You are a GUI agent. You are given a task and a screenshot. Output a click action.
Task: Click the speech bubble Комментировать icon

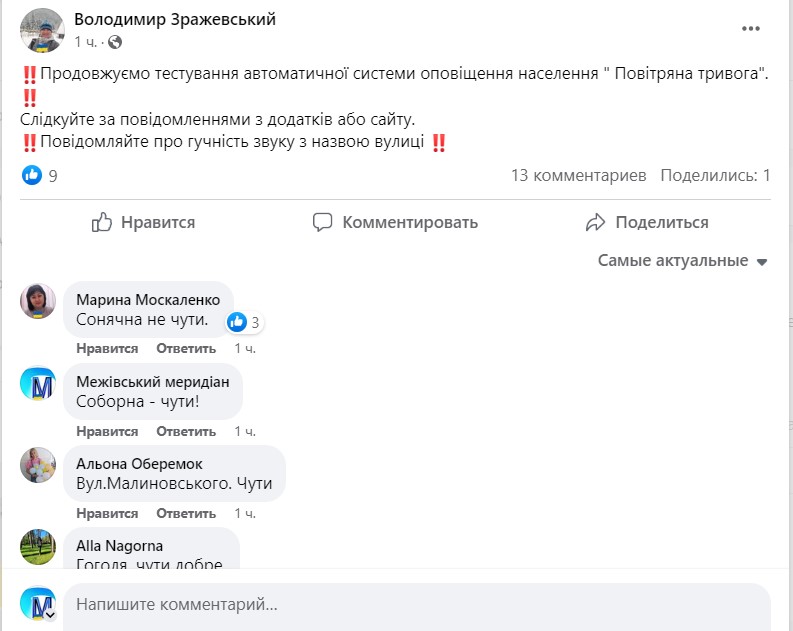coord(322,222)
